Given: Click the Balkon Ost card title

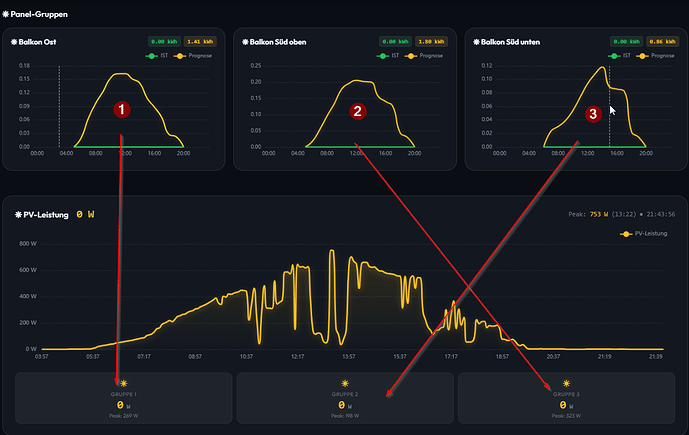Looking at the screenshot, I should (37, 42).
